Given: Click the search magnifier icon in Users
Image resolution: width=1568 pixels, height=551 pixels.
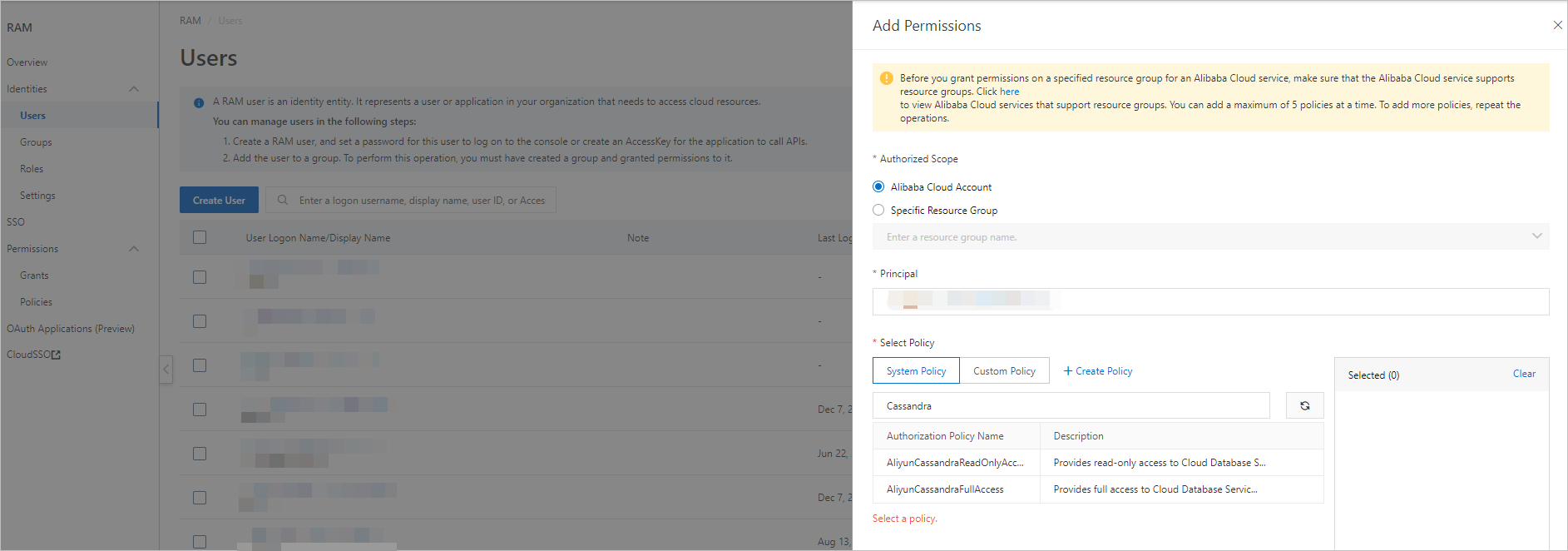Looking at the screenshot, I should pyautogui.click(x=283, y=201).
